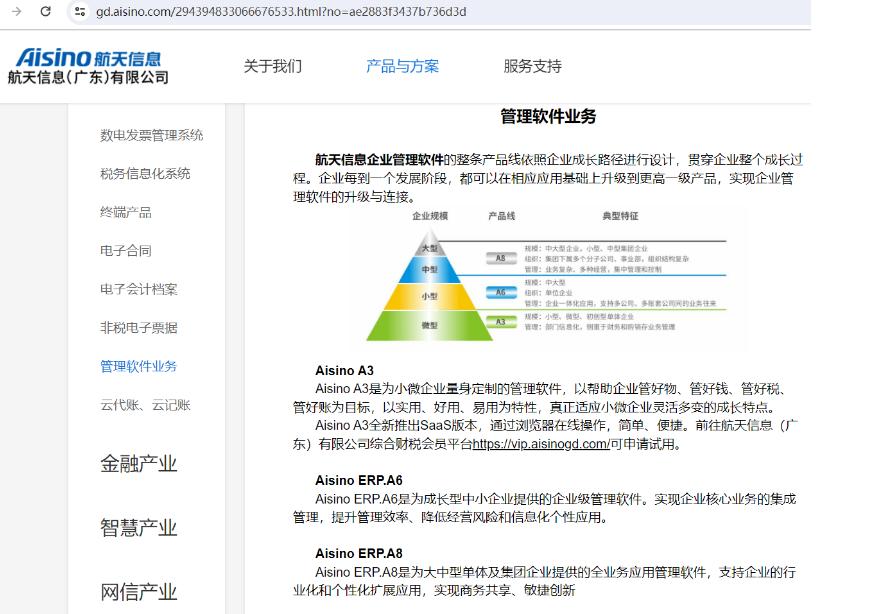Screen dimensions: 880x614
Task: Open the 产品与方案 menu
Action: point(402,66)
